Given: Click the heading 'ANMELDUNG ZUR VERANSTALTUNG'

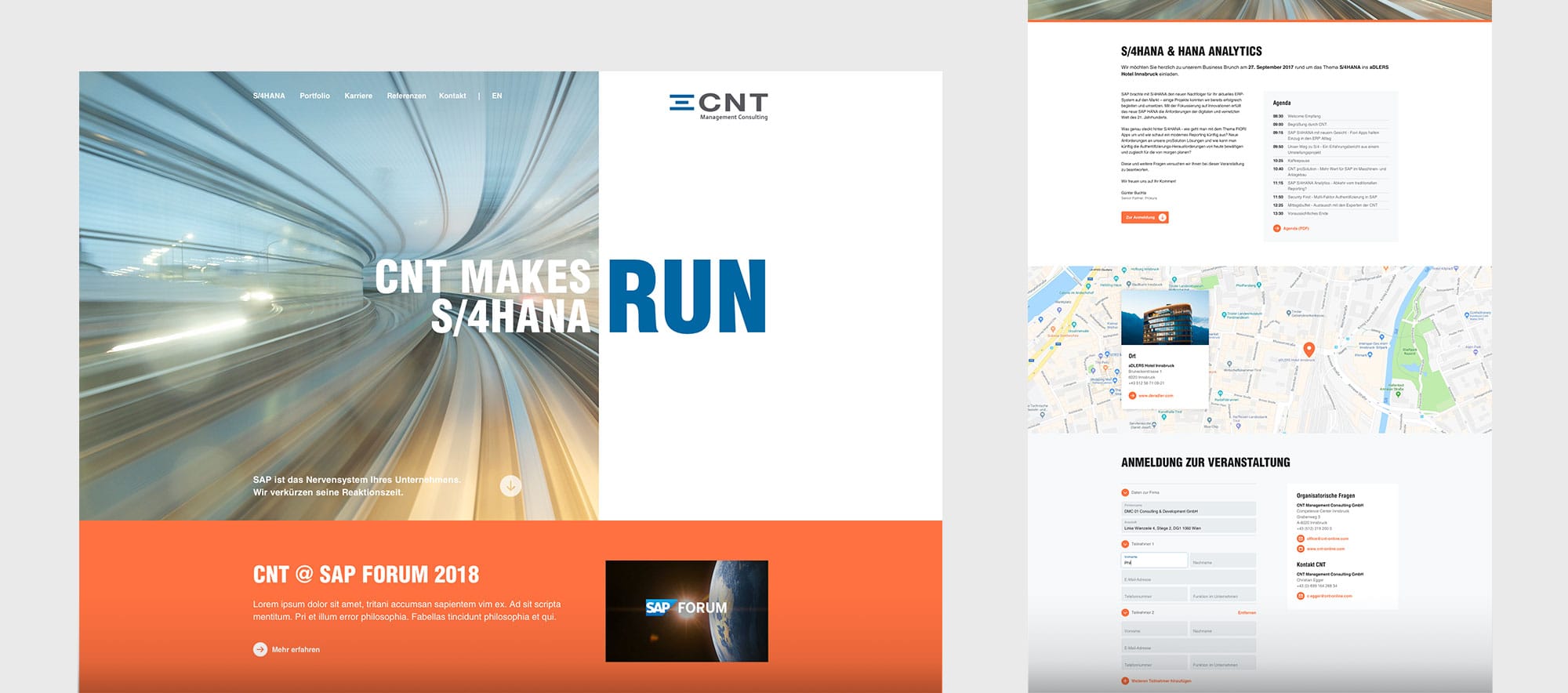Looking at the screenshot, I should (x=1205, y=463).
